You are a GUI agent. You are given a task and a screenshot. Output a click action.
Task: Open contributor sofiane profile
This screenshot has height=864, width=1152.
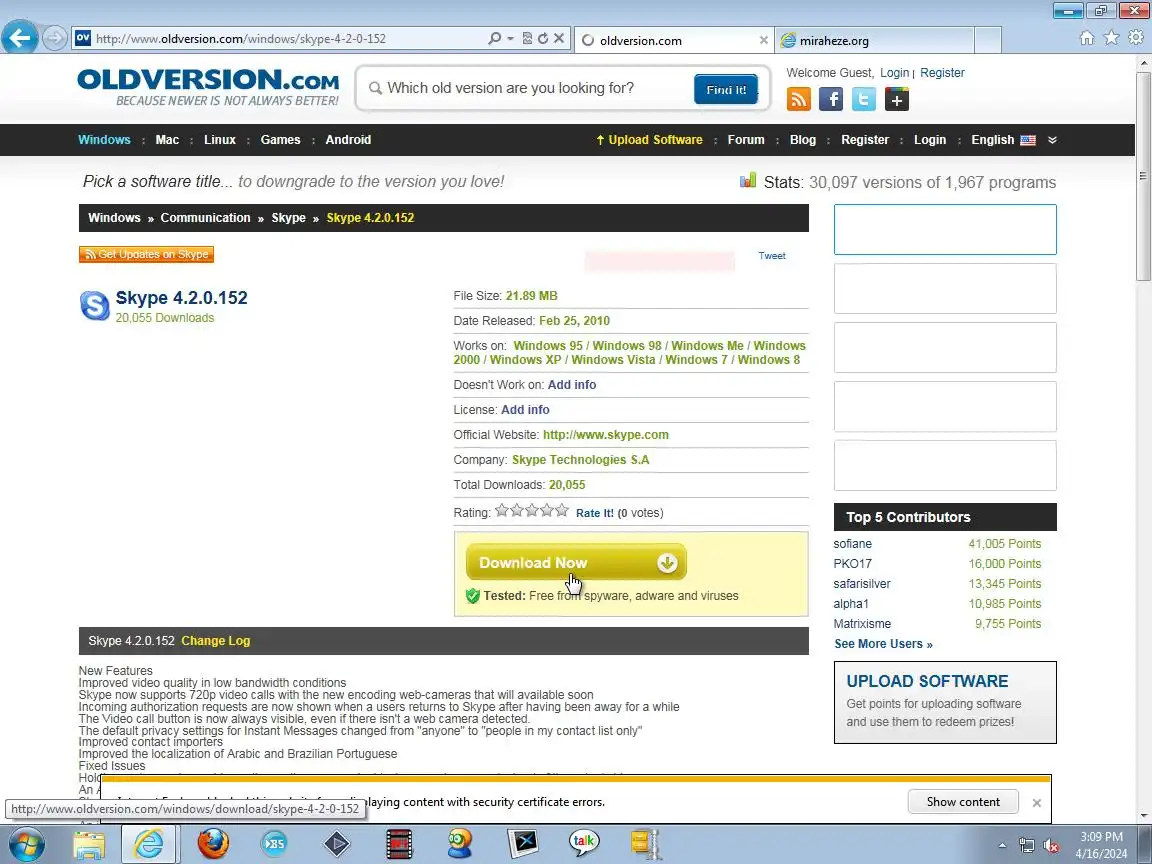click(x=852, y=544)
